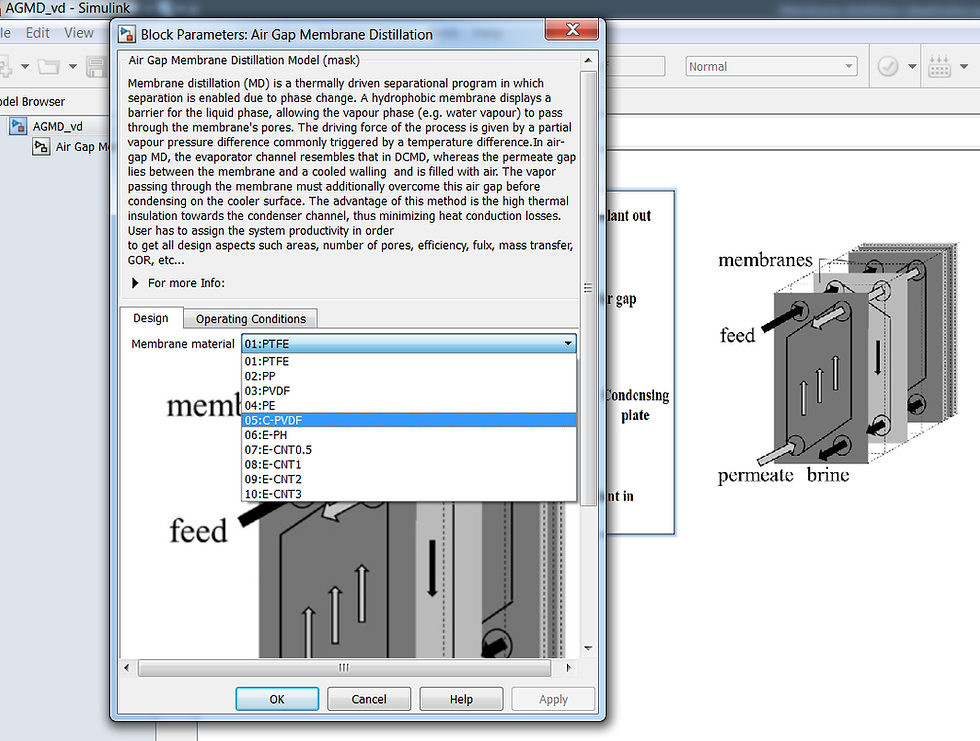Open the checkmark icon dropdown arrow

pyautogui.click(x=912, y=66)
